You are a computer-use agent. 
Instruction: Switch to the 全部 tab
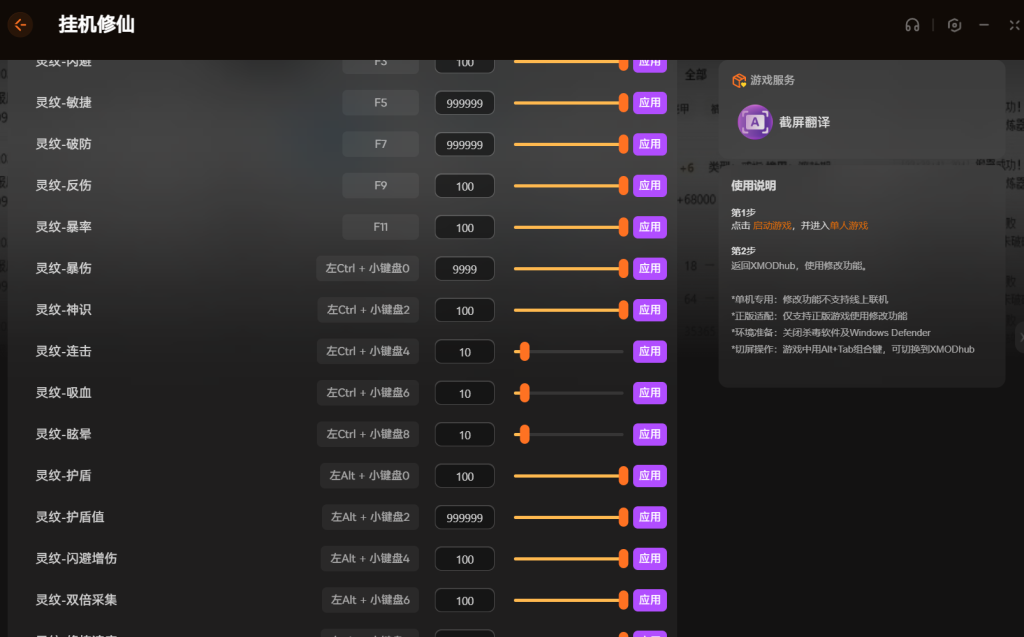[x=695, y=75]
